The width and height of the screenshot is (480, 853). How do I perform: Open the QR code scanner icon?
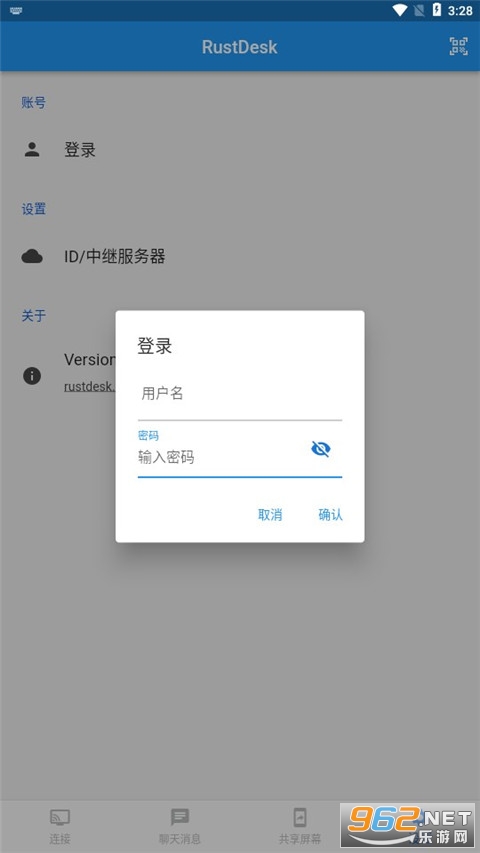point(458,46)
